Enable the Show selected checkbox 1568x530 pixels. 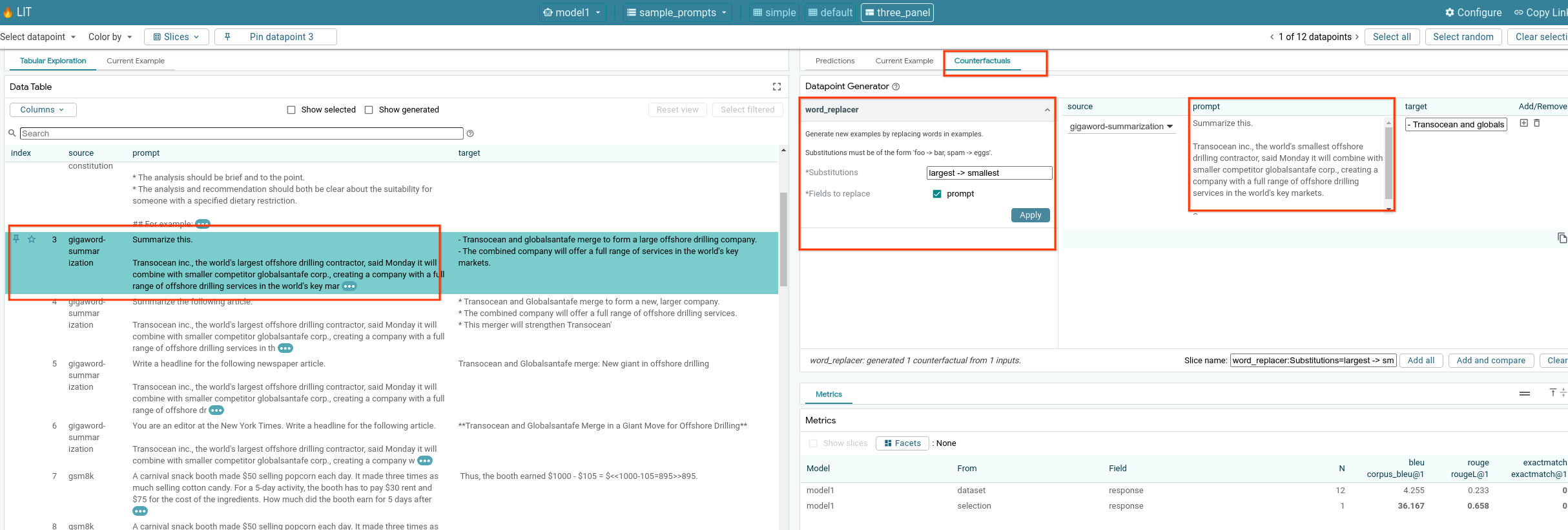pyautogui.click(x=291, y=110)
